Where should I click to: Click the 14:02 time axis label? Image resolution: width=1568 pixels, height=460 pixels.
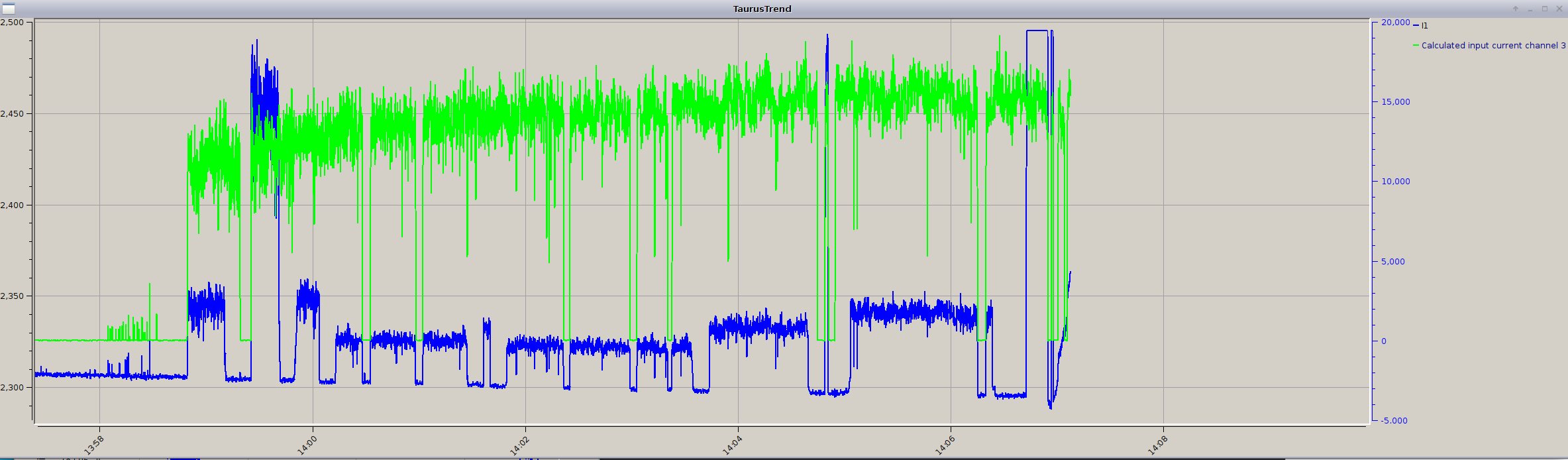pos(520,445)
